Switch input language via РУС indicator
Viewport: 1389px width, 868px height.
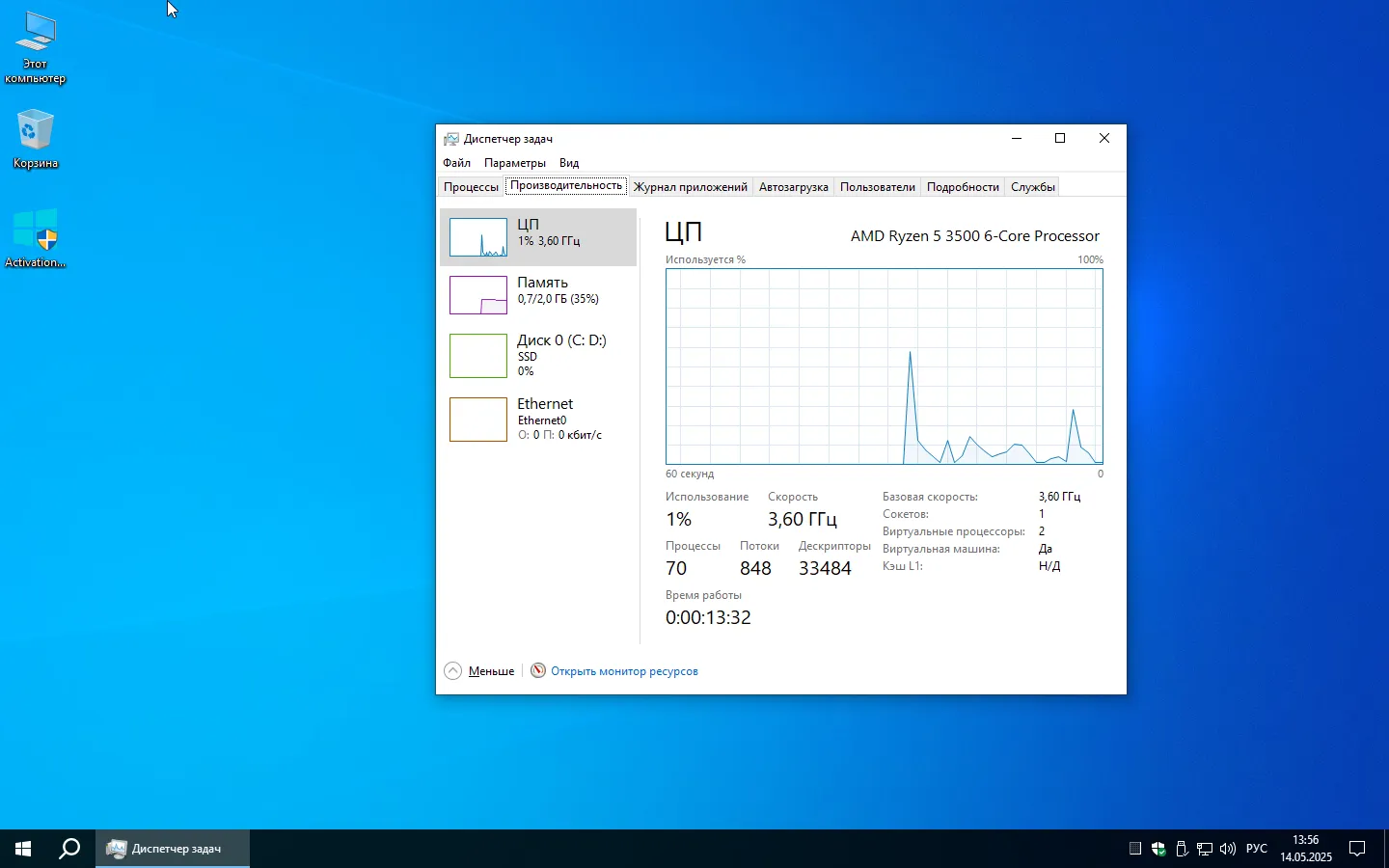(x=1257, y=849)
